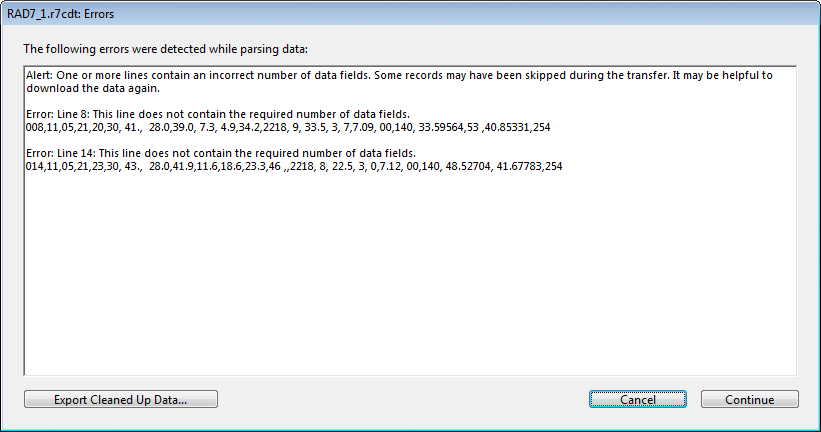The width and height of the screenshot is (821, 432).
Task: Click the value 48.52704 in line 14 record
Action: coord(468,167)
